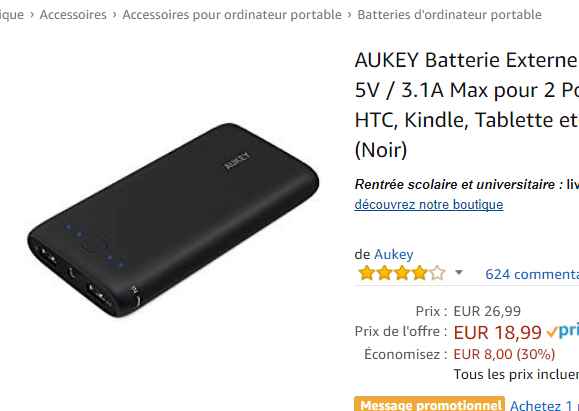Image resolution: width=579 pixels, height=411 pixels.
Task: Click the four-star rating icons
Action: coord(401,273)
